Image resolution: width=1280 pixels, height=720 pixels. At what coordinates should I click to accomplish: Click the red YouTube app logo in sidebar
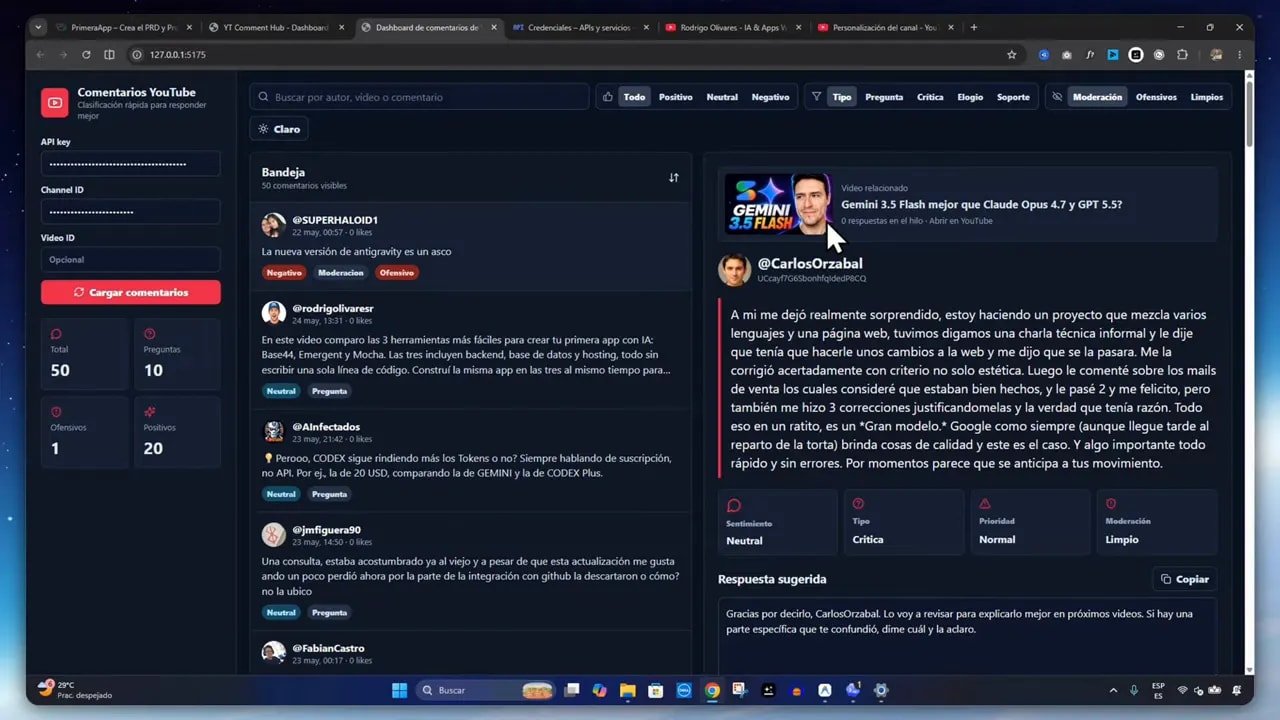click(x=54, y=102)
